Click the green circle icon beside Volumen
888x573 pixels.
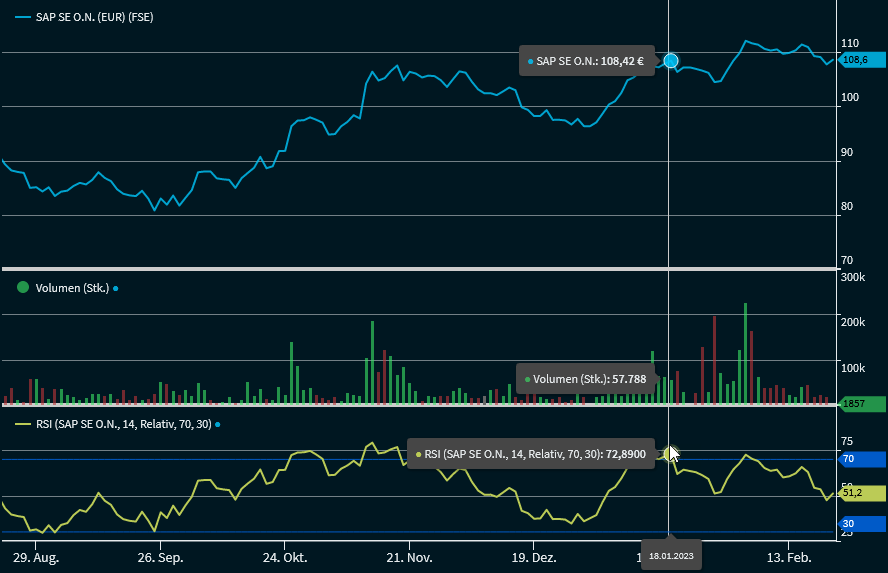(23, 288)
